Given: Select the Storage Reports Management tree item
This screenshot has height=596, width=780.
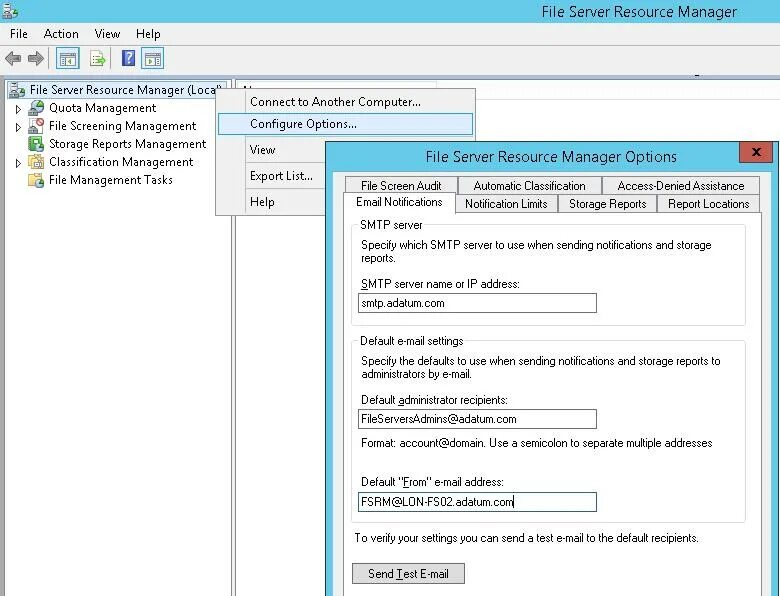Looking at the screenshot, I should click(x=127, y=144).
